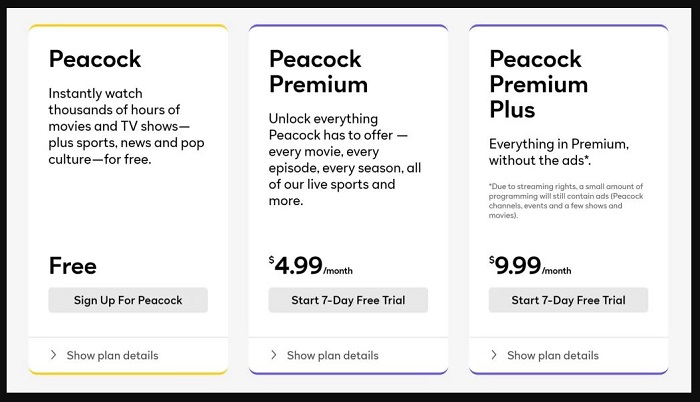
Task: Click the 9.99 price amount
Action: (518, 266)
